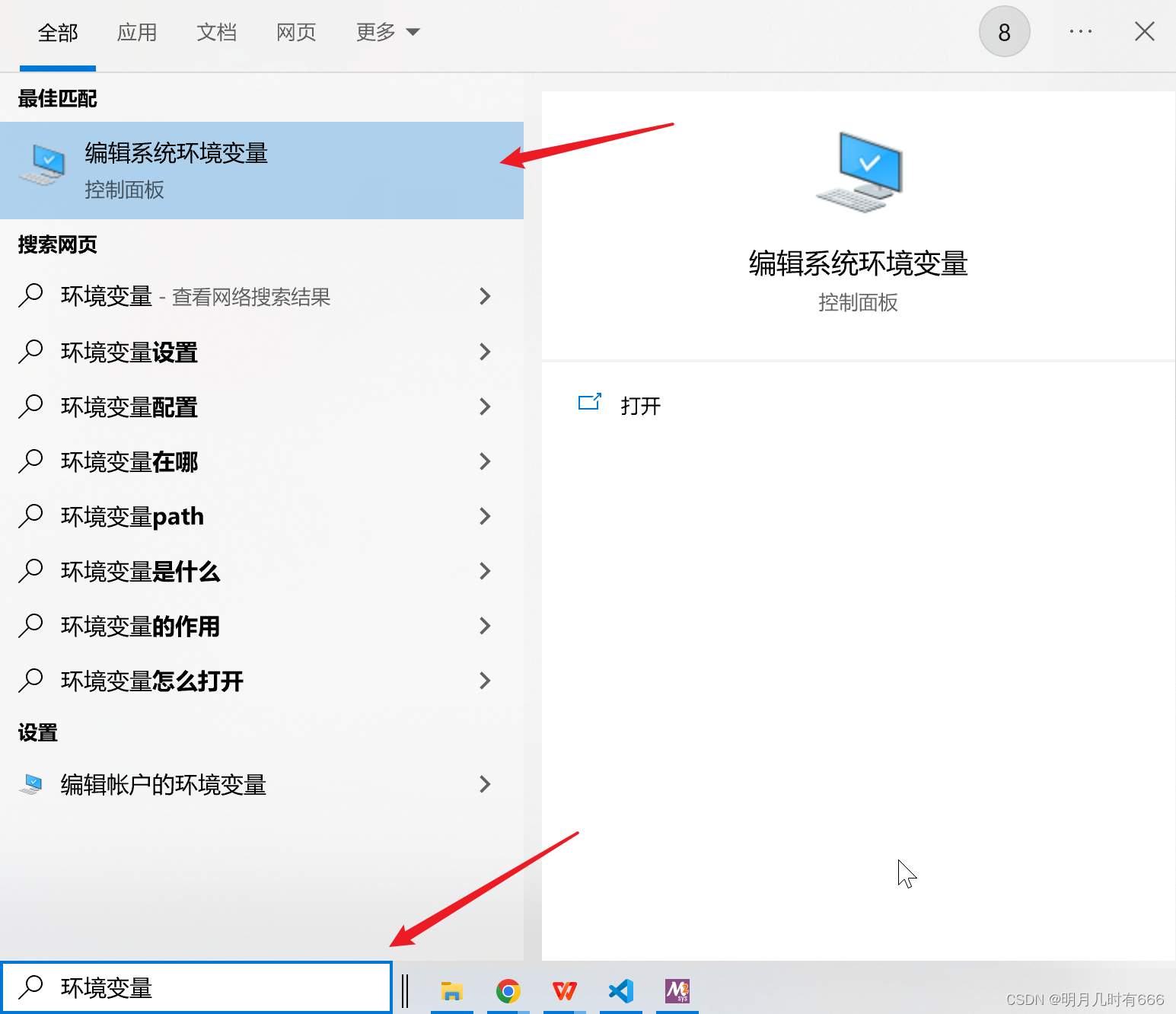
Task: Click inside the 环境变量 search input field
Action: 190,987
